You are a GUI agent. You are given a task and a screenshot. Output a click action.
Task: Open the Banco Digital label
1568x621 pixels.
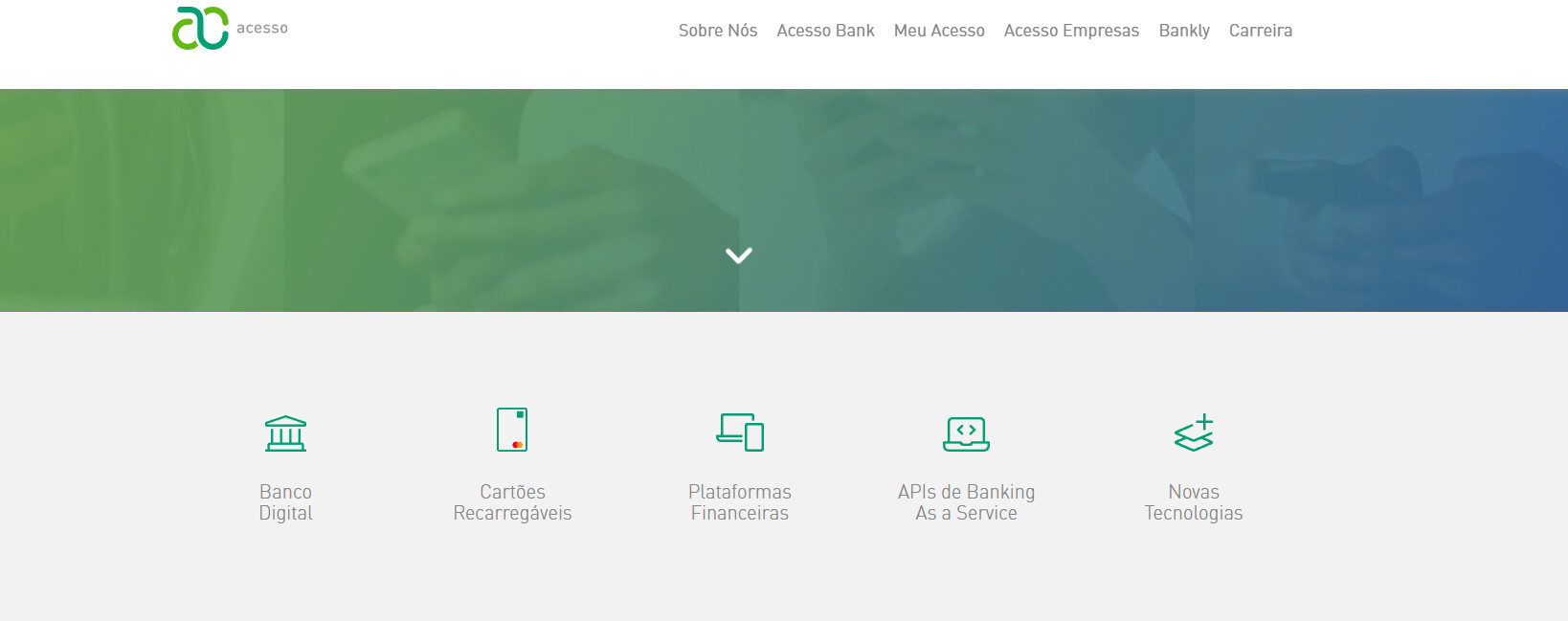click(x=285, y=502)
